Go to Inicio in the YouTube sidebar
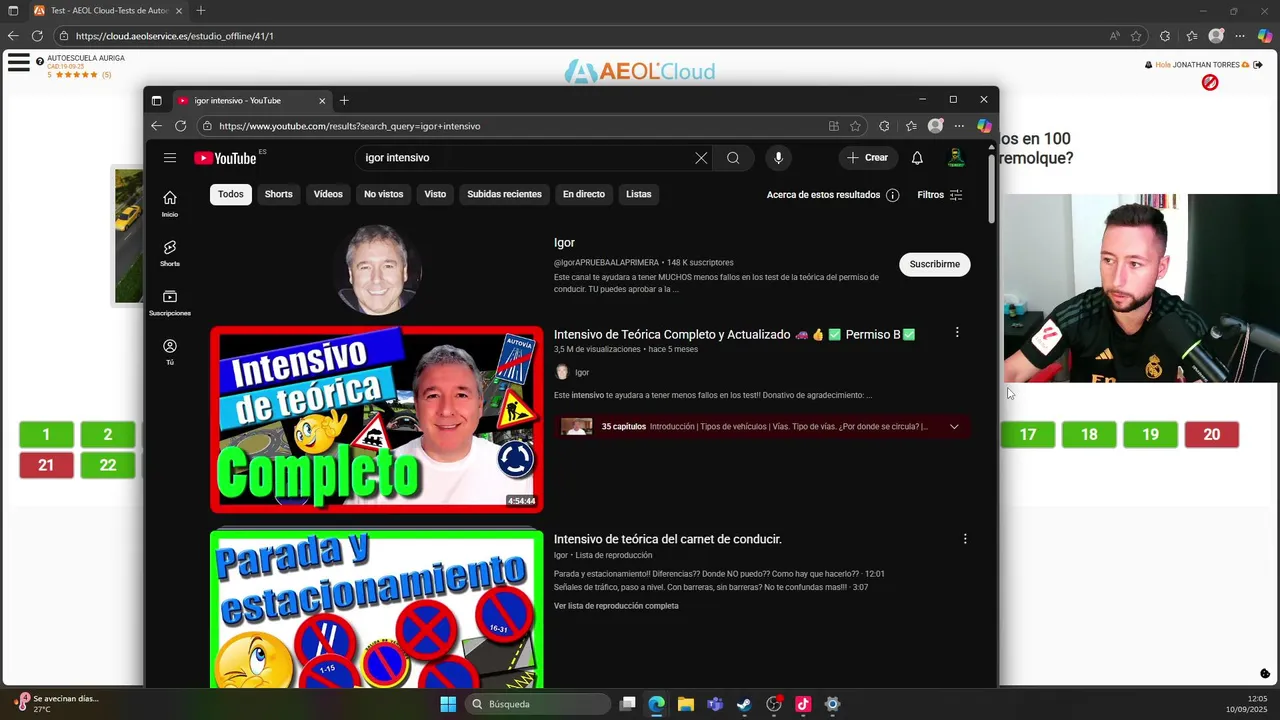1280x720 pixels. (170, 203)
